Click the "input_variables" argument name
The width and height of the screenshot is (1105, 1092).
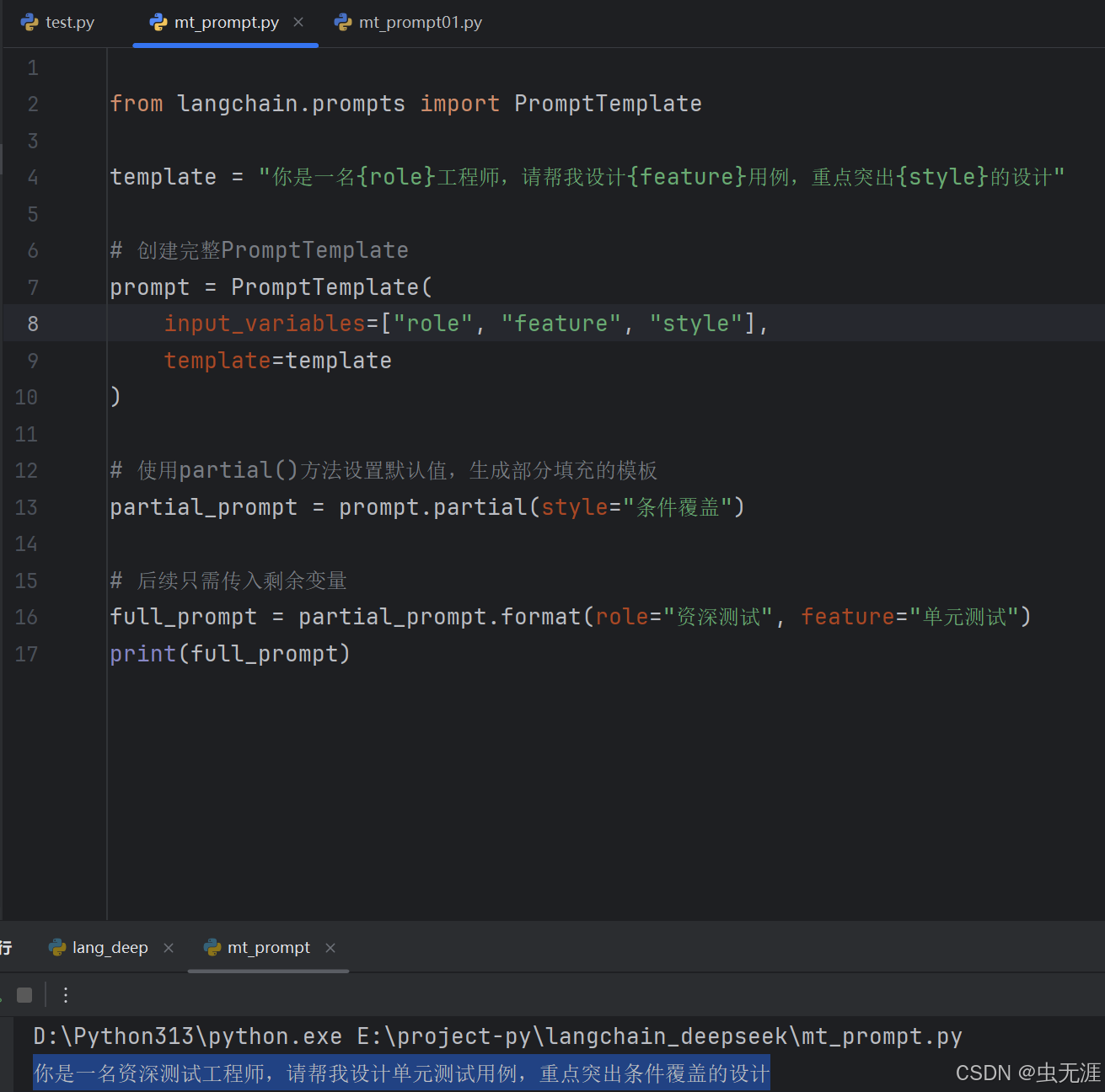tap(265, 324)
